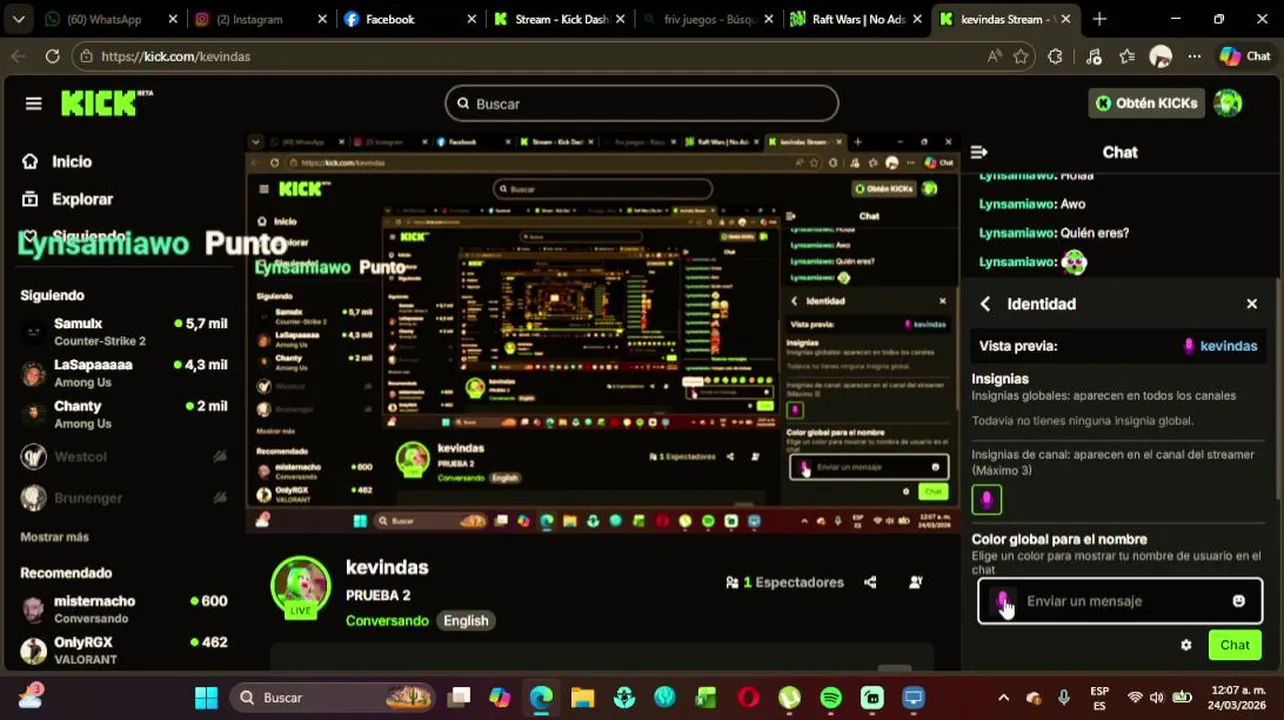Image resolution: width=1284 pixels, height=720 pixels.
Task: Open Chanty channel in following list
Action: (x=125, y=414)
